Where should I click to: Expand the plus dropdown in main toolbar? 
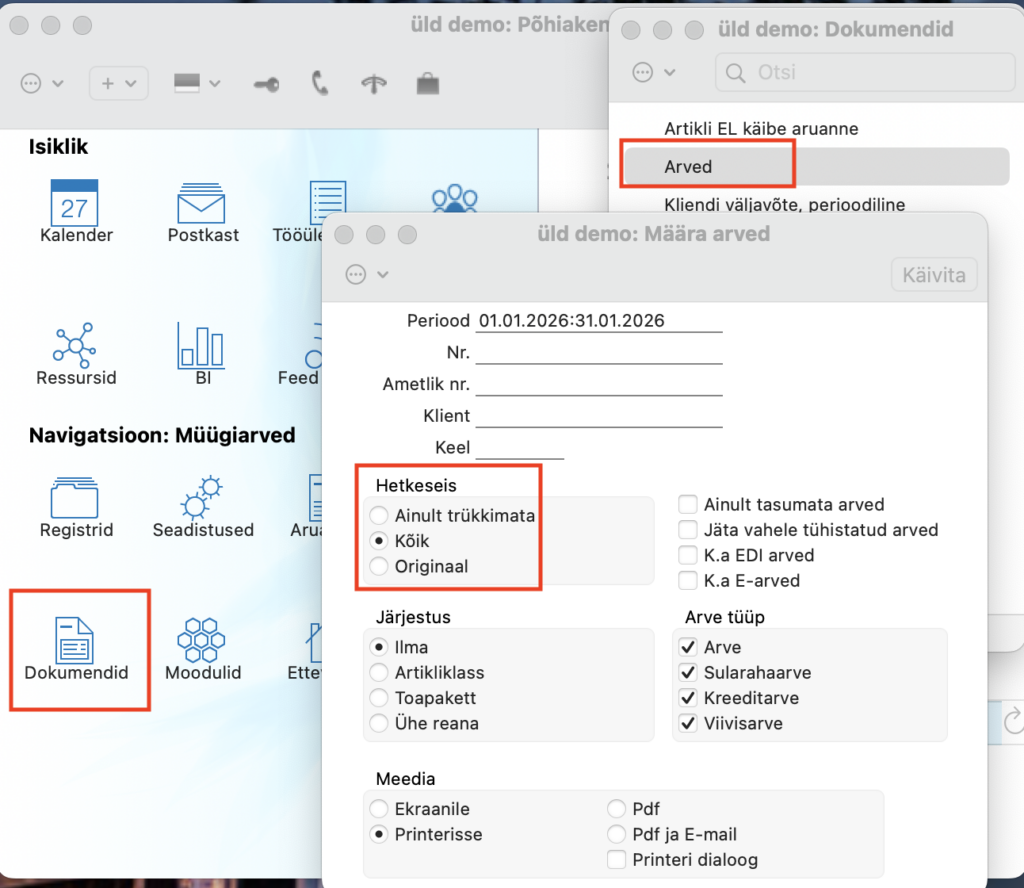pos(118,84)
